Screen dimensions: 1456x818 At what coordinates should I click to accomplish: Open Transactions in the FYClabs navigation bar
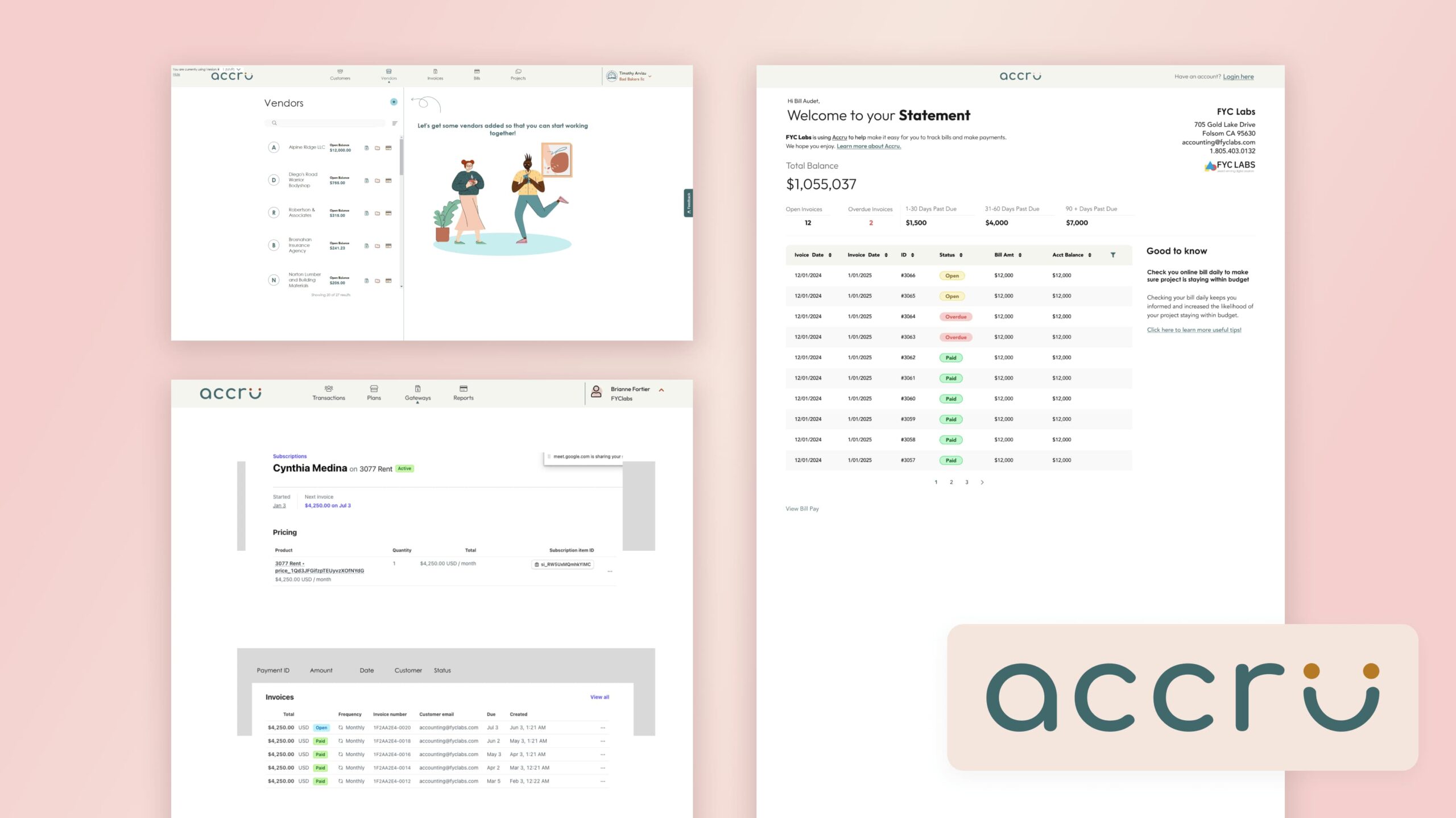329,393
